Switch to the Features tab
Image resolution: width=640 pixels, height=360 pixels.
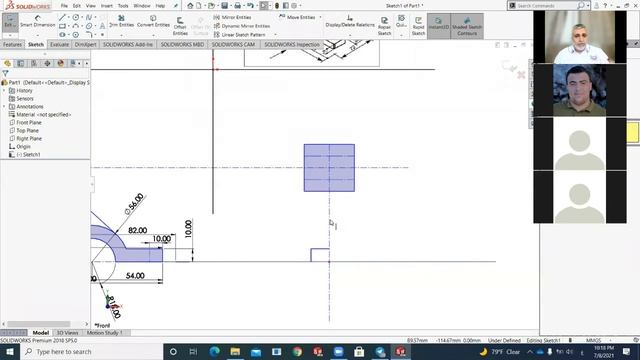click(12, 44)
